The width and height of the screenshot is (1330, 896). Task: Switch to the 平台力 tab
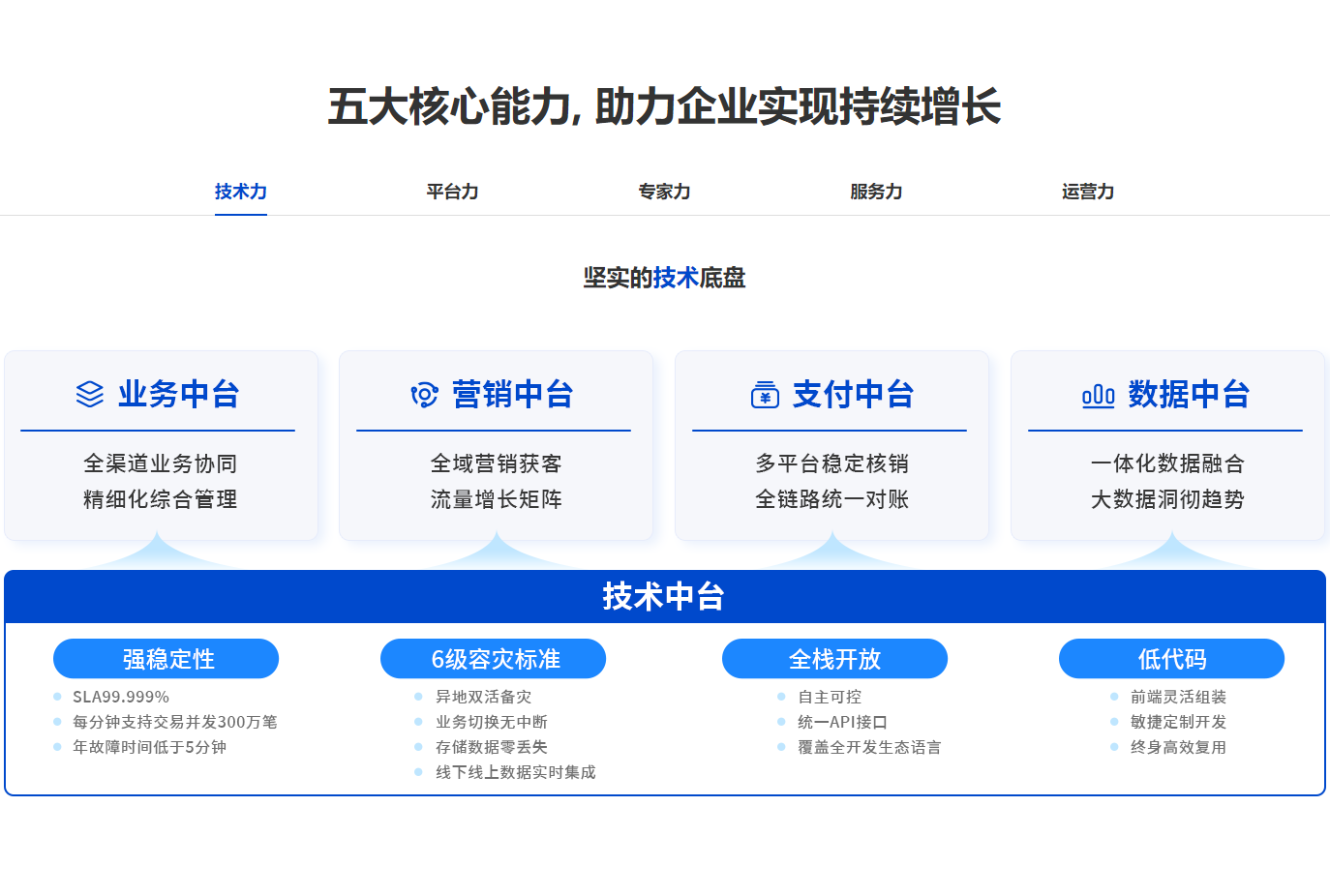pos(450,192)
